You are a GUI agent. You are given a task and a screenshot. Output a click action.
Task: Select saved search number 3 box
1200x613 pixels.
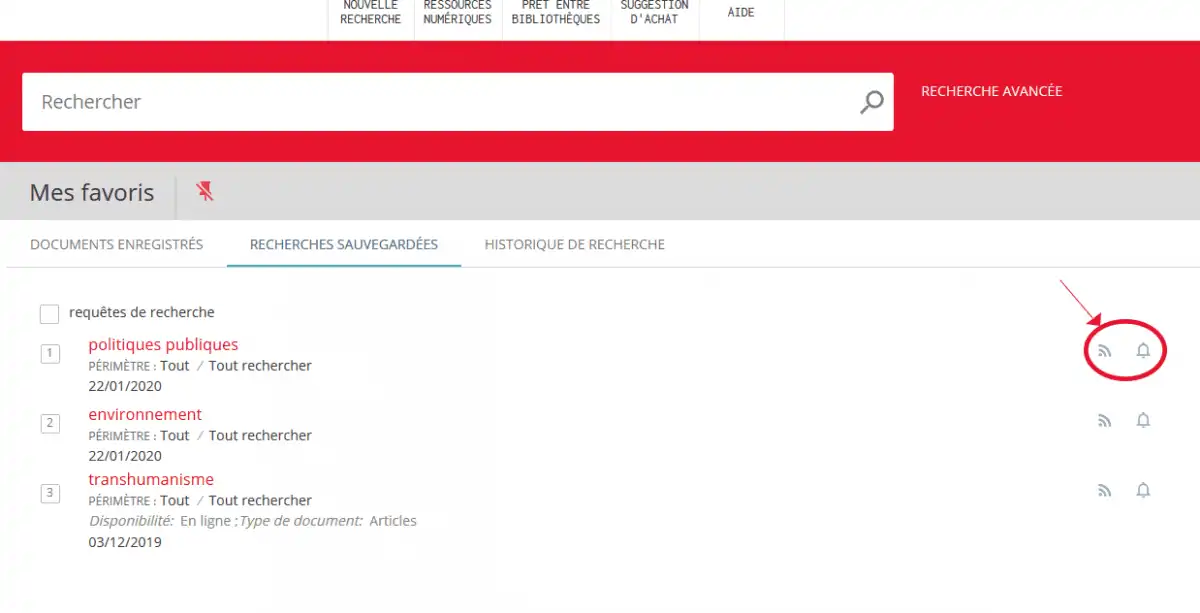point(50,493)
